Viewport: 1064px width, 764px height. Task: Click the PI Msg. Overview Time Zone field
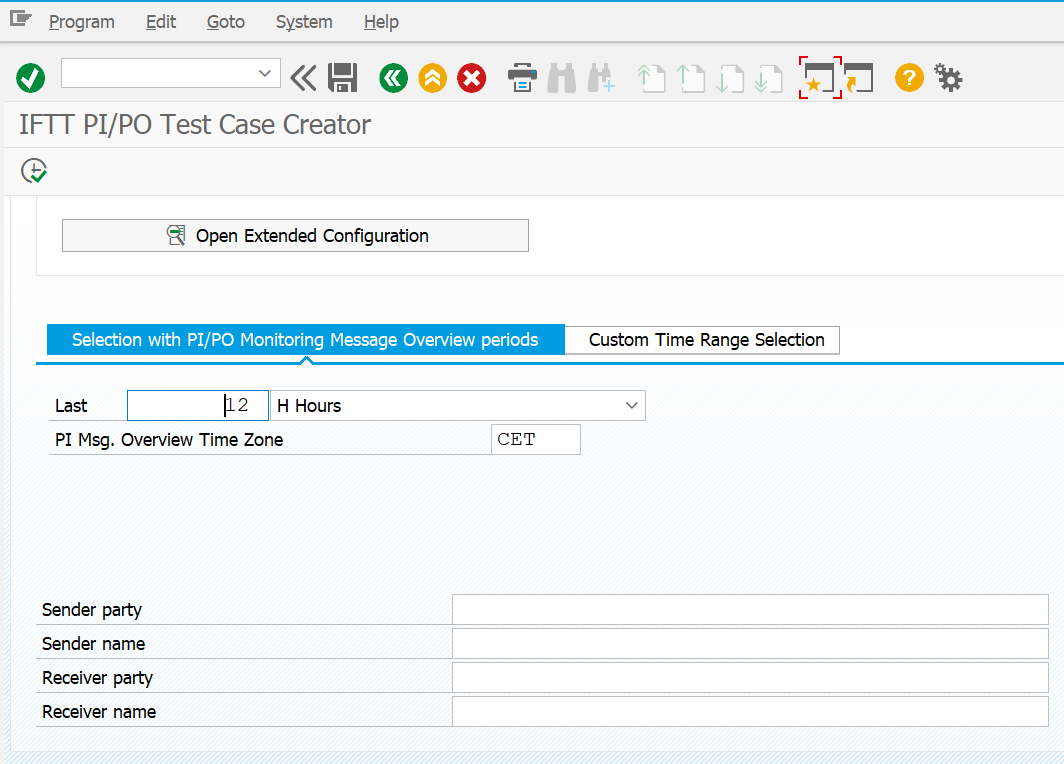[535, 439]
